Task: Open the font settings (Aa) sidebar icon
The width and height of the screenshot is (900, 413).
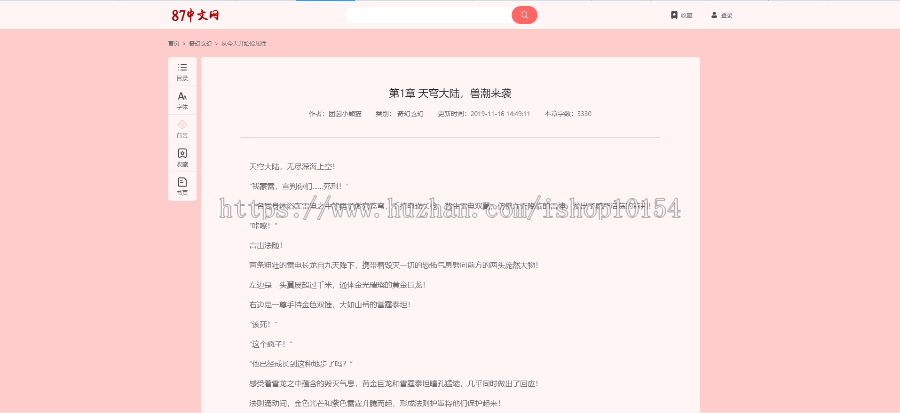Action: coord(182,100)
